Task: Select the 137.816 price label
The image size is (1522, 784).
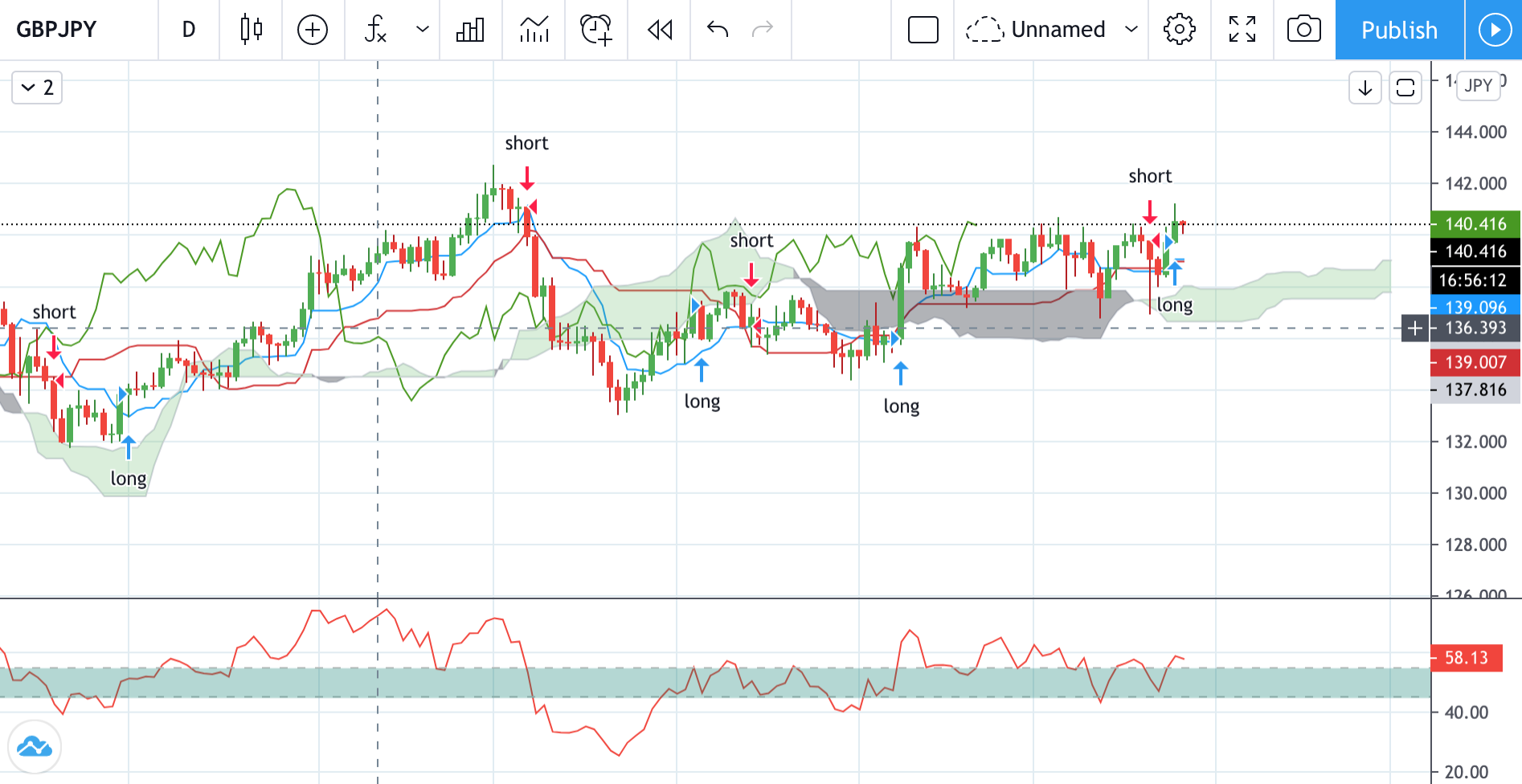Action: coord(1476,390)
